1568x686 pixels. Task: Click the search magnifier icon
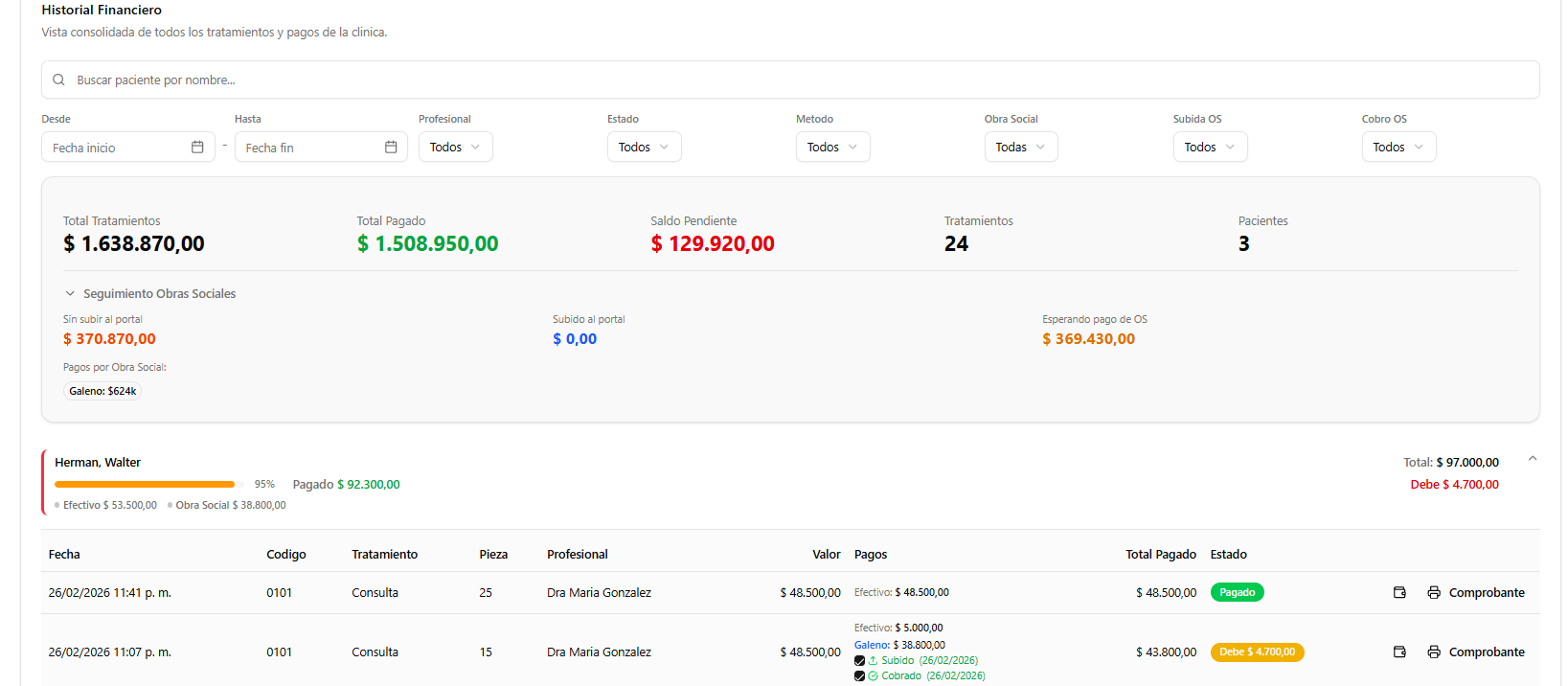pos(58,80)
